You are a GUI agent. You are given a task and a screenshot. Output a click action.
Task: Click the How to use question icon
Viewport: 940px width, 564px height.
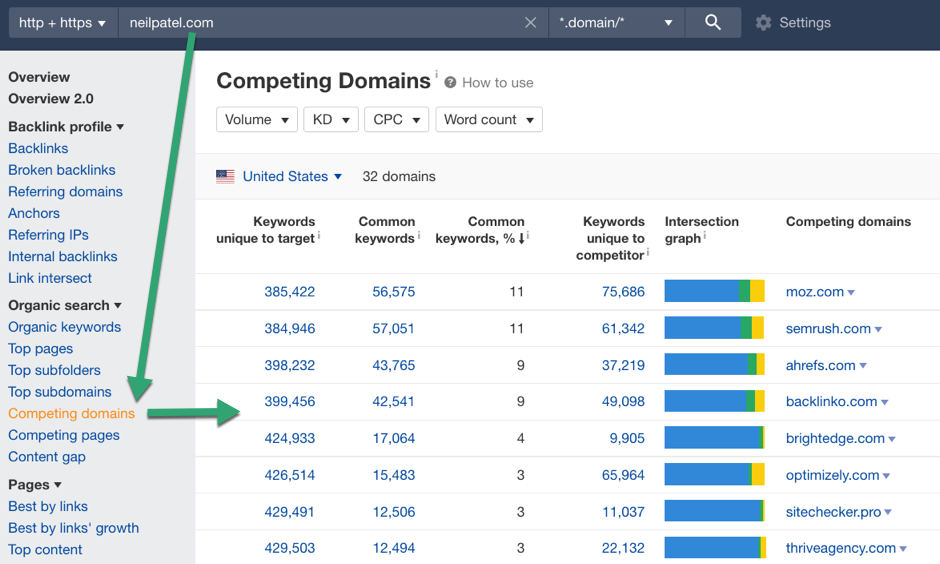click(x=450, y=83)
